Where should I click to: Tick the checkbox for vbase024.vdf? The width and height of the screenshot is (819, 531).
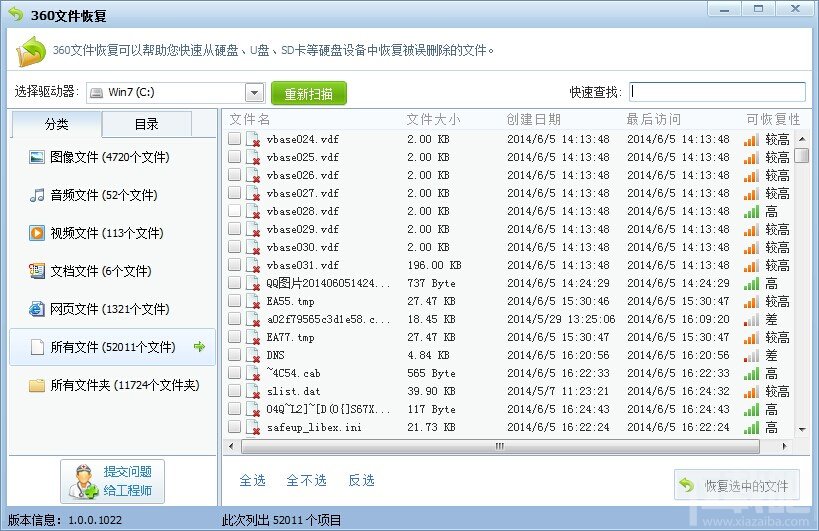234,138
